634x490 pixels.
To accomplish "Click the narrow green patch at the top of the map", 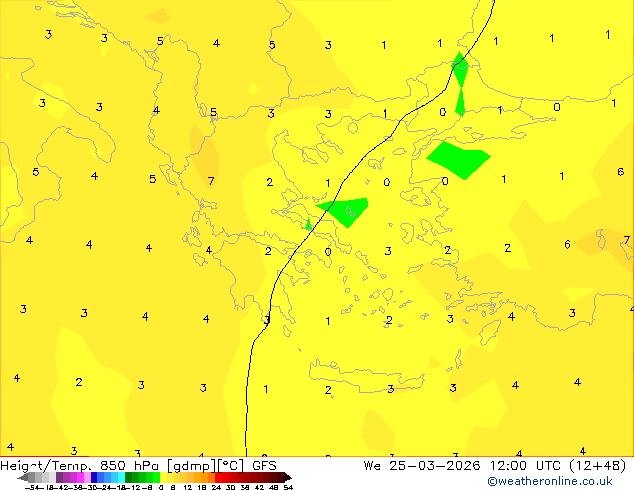I will click(x=460, y=68).
